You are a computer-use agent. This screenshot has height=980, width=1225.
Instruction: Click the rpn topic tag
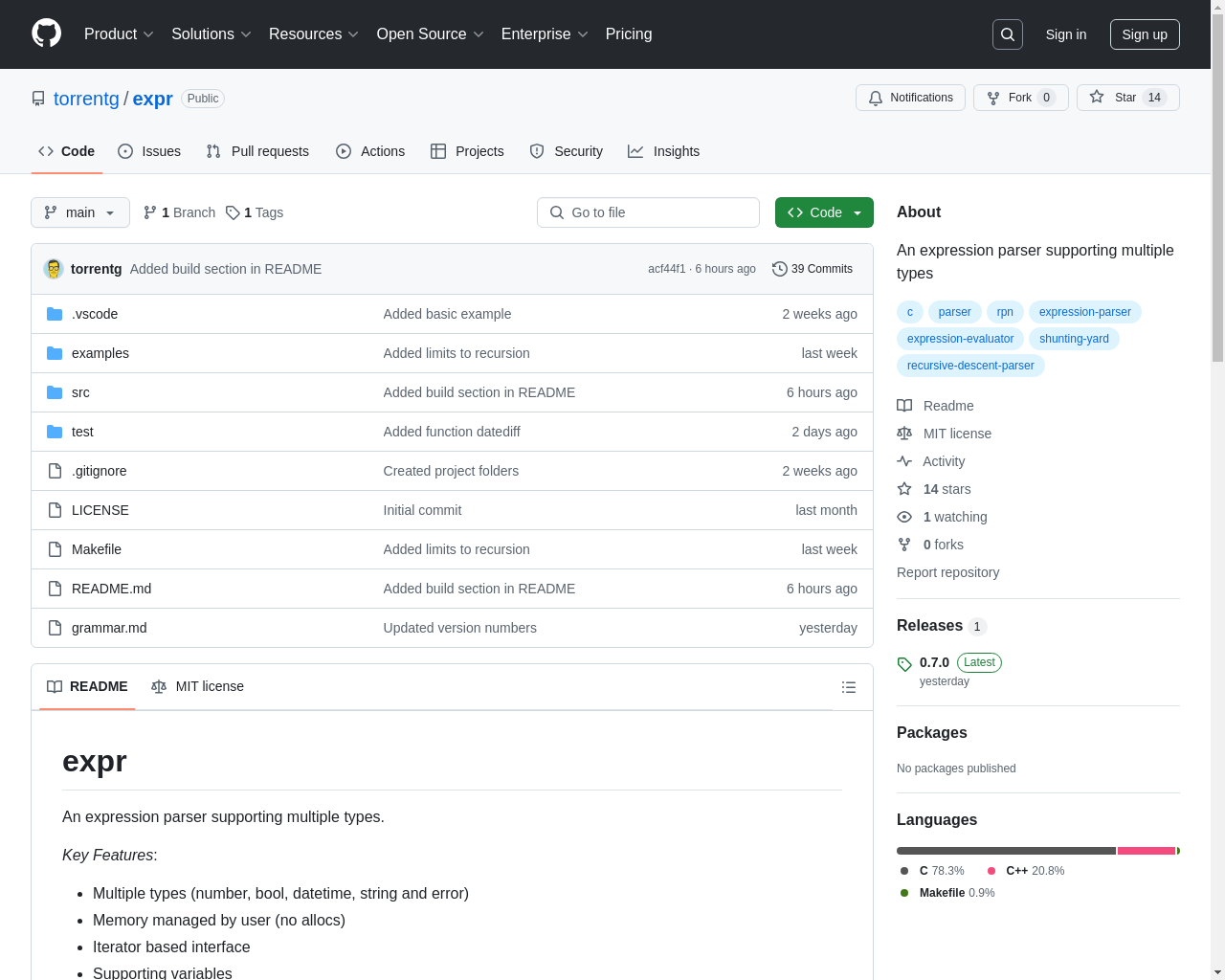[1005, 312]
